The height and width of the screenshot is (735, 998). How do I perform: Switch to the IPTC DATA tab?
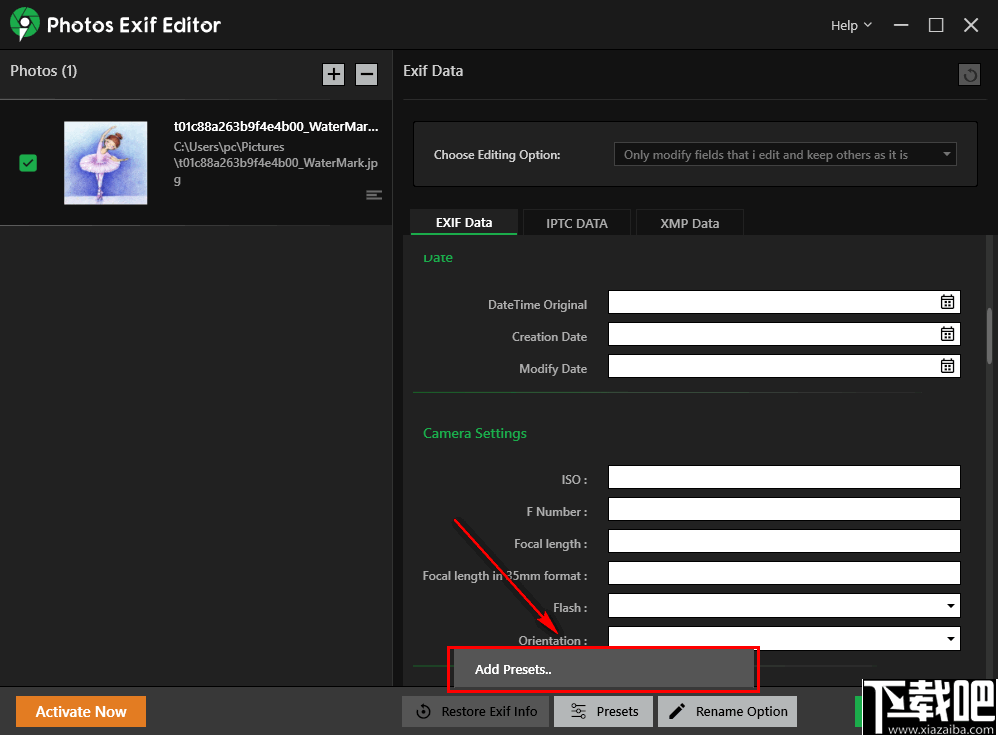pyautogui.click(x=576, y=223)
